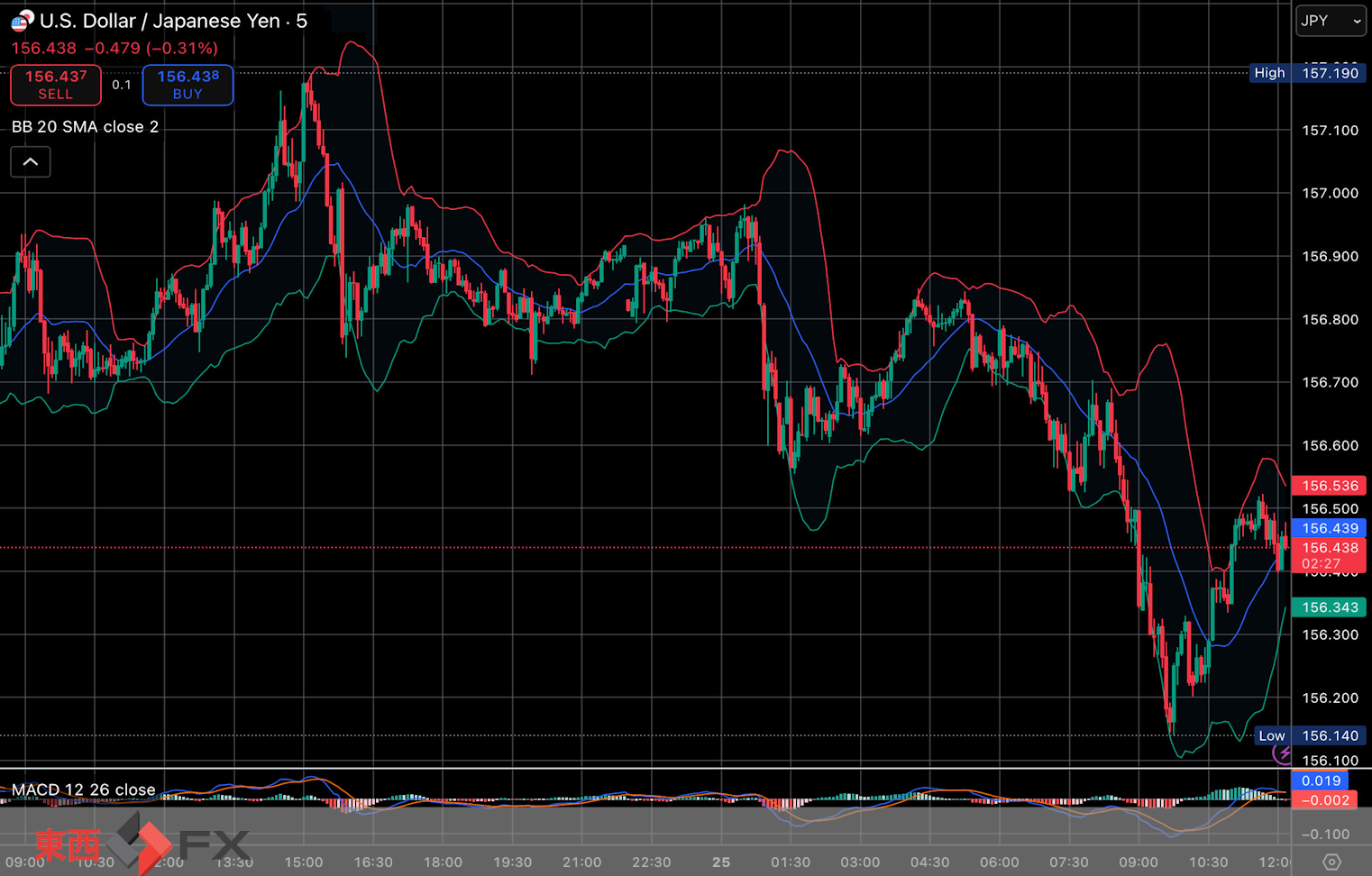Click the U.S. Dollar / Japanese Yen title
This screenshot has width=1372, height=876.
(160, 21)
